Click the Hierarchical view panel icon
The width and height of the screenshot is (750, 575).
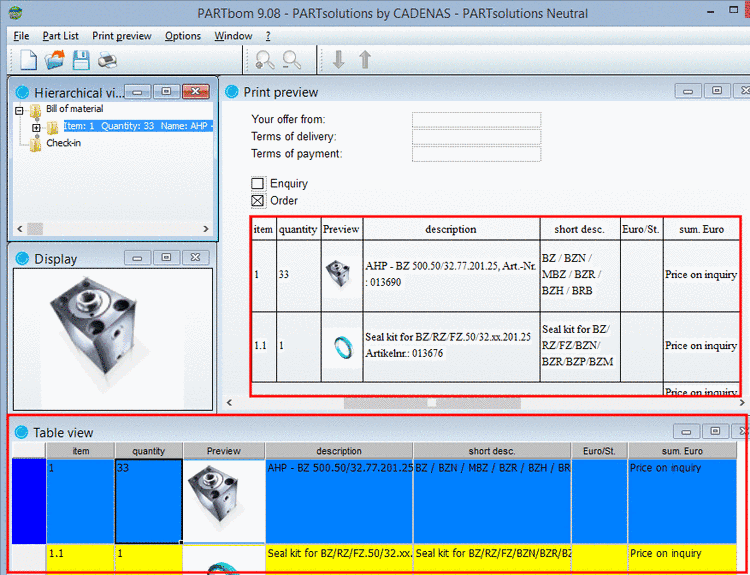coord(22,92)
